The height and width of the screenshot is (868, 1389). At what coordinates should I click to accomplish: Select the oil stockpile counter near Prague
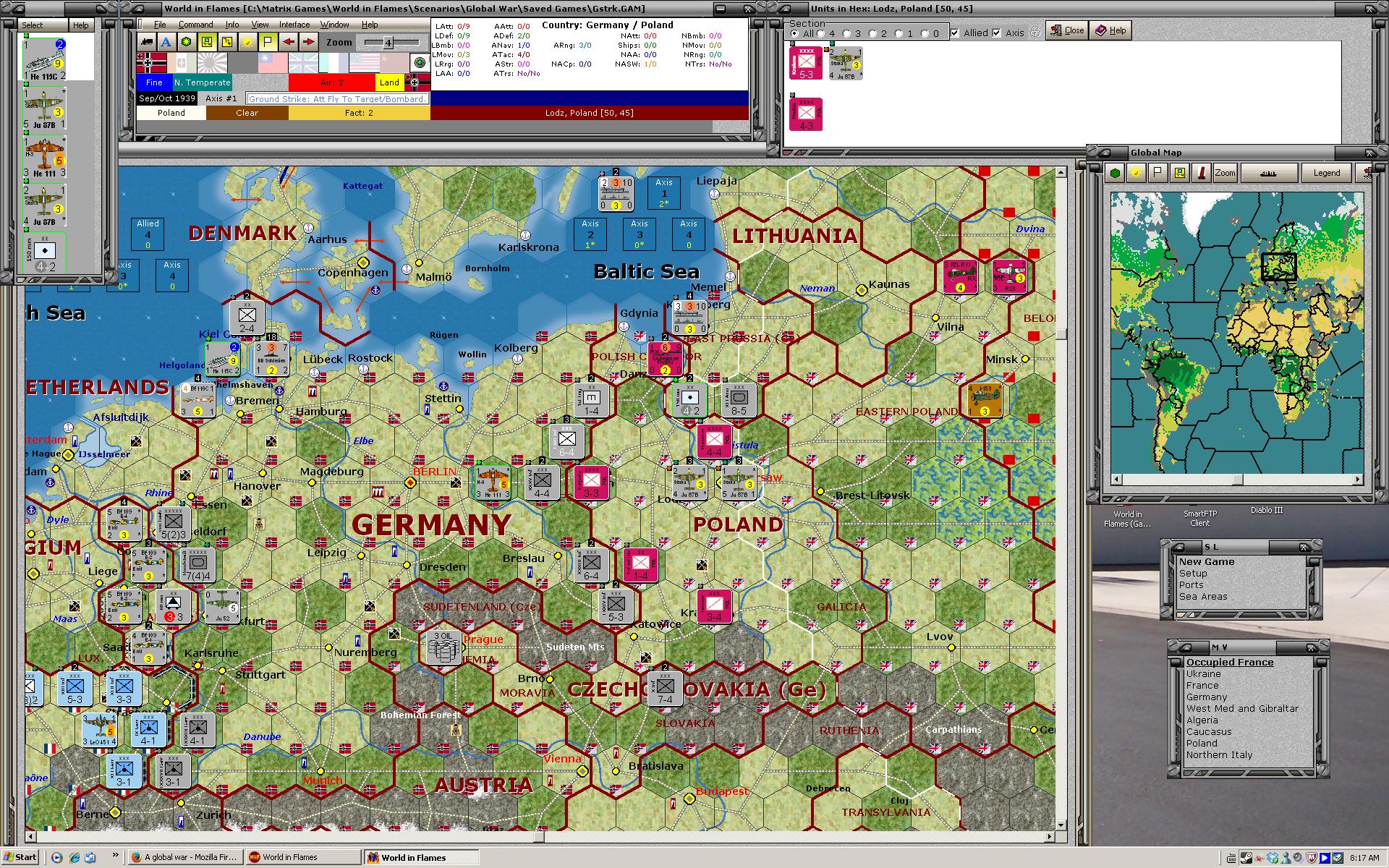click(x=443, y=646)
